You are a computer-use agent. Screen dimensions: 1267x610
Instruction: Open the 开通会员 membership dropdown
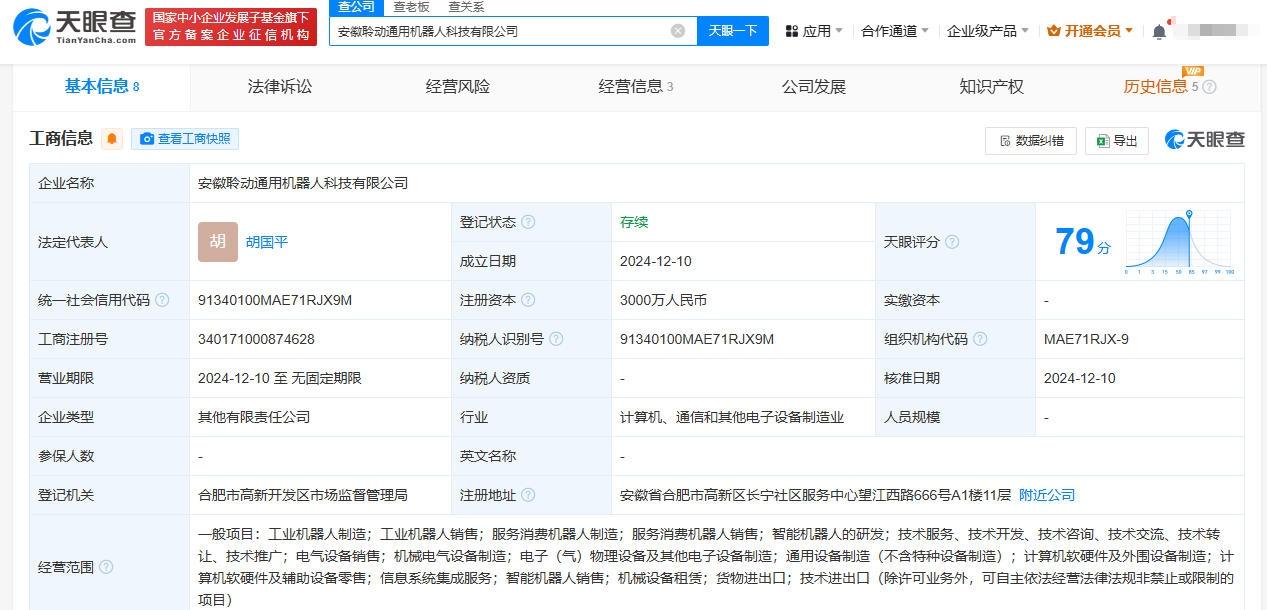coord(1090,31)
